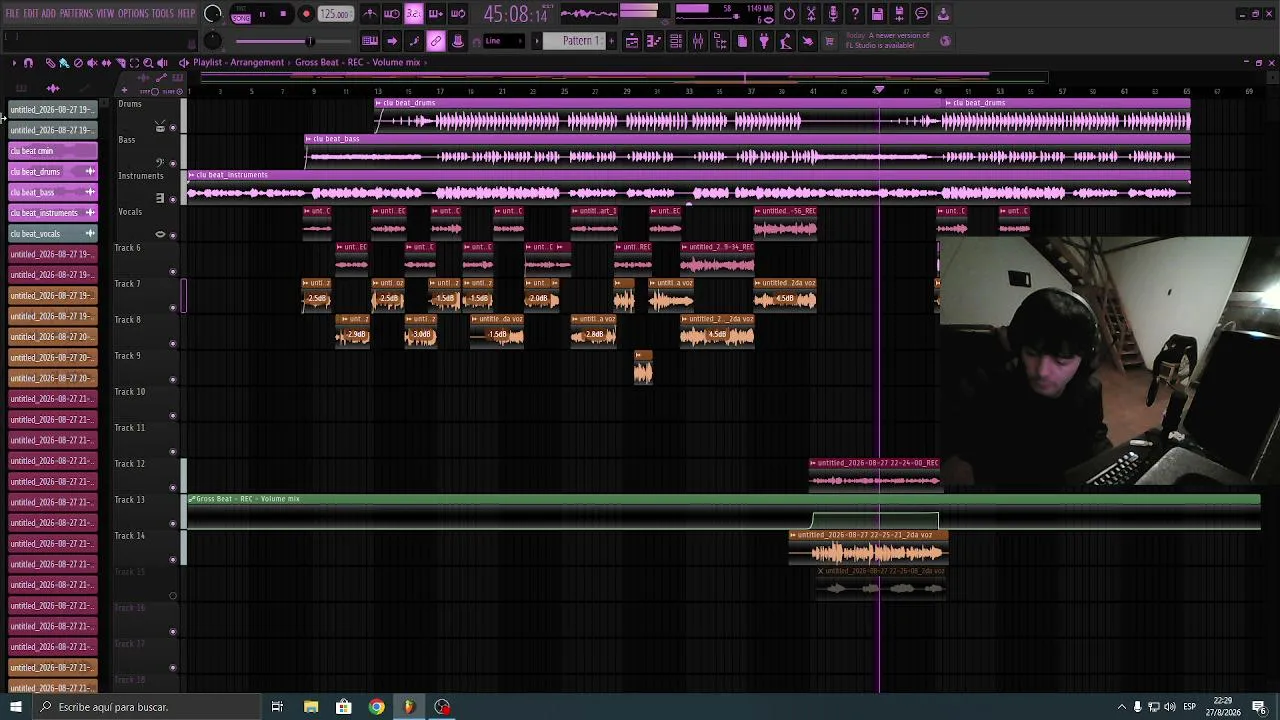Click the overdub icon right of the countdown
1280x720 pixels.
click(x=436, y=14)
